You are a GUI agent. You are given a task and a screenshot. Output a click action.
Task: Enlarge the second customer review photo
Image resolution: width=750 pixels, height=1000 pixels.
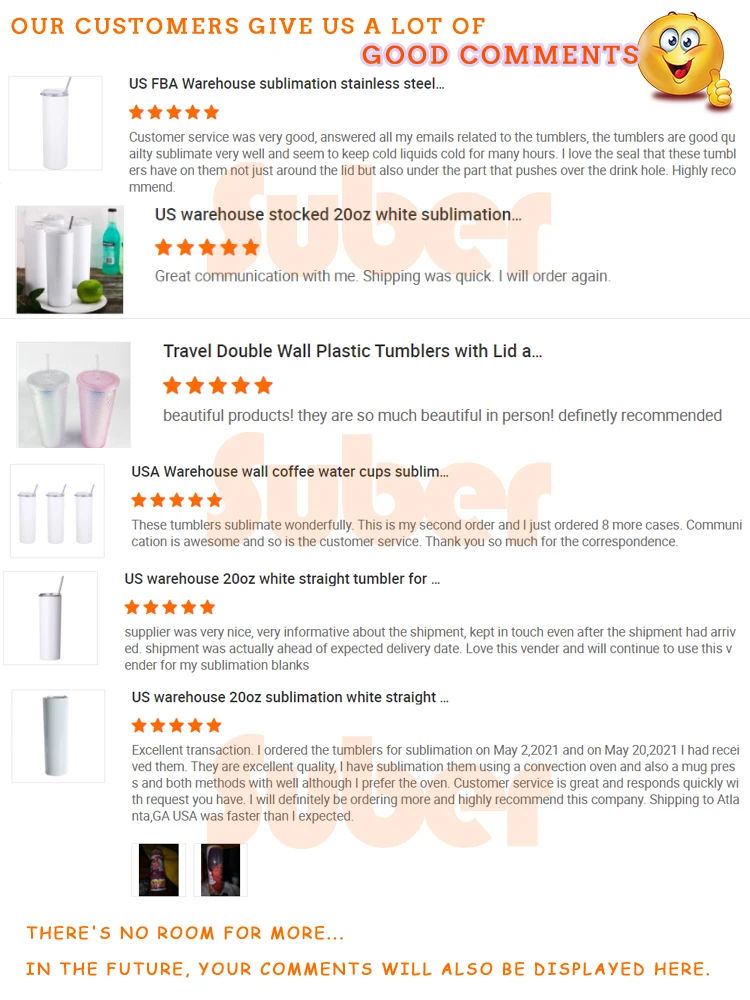point(221,870)
